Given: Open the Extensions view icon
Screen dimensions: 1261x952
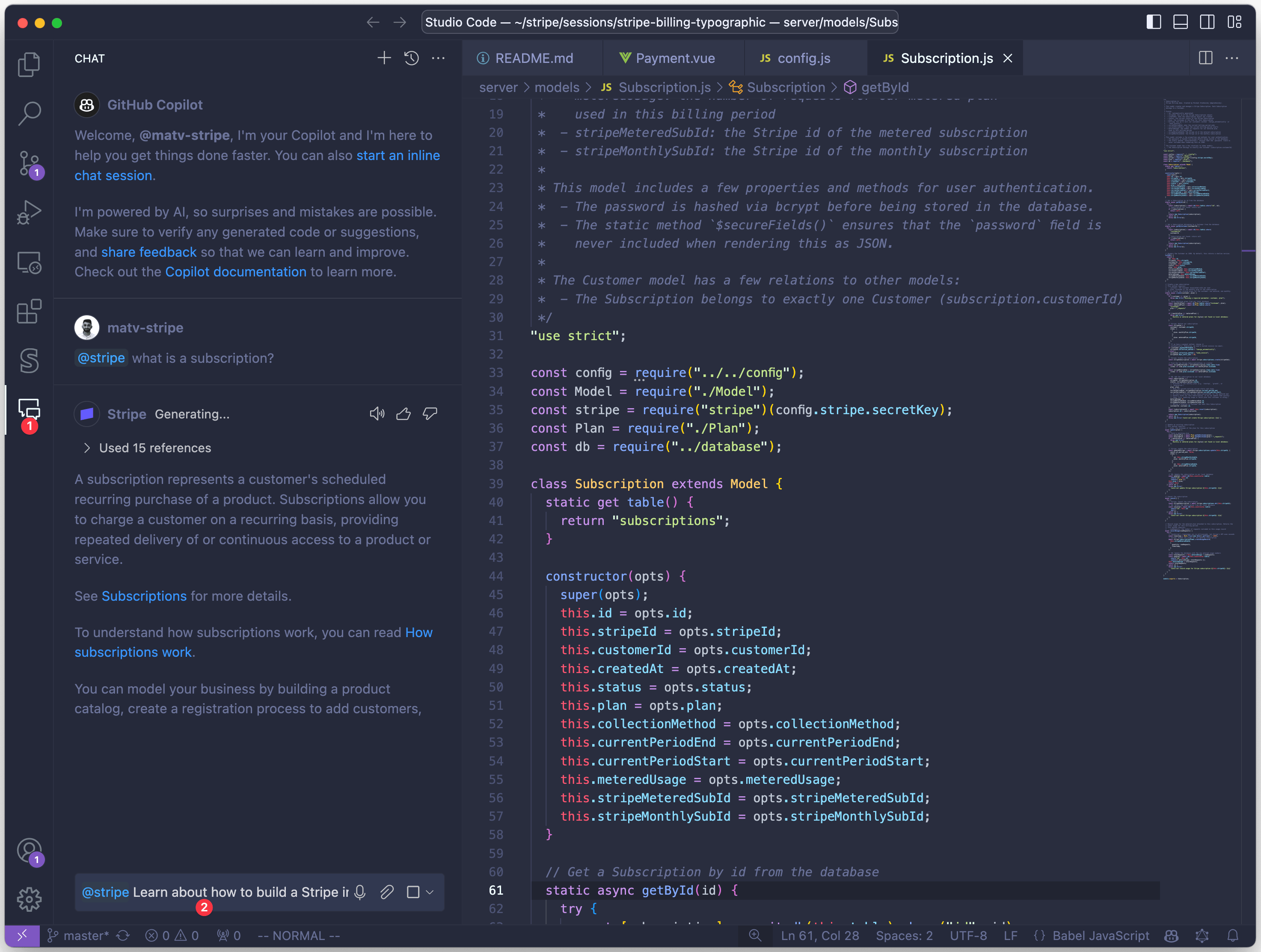Looking at the screenshot, I should click(x=29, y=311).
